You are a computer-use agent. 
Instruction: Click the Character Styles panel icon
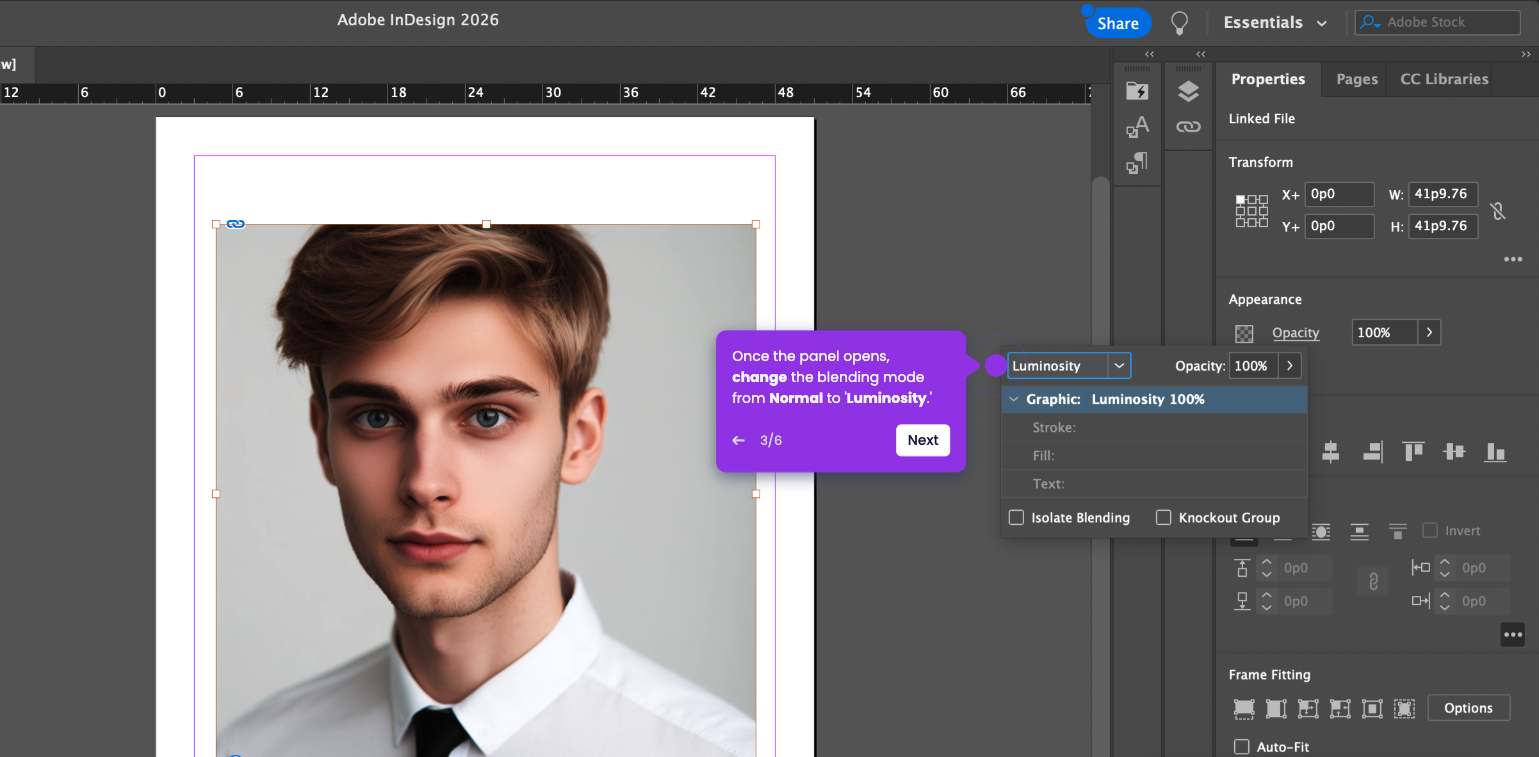click(x=1137, y=127)
